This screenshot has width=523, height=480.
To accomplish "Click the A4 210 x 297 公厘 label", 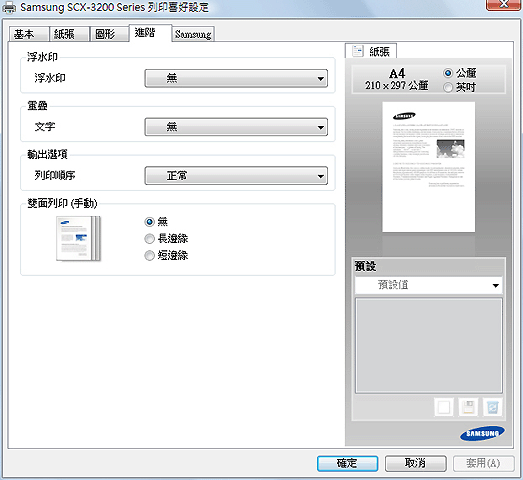I will [397, 79].
